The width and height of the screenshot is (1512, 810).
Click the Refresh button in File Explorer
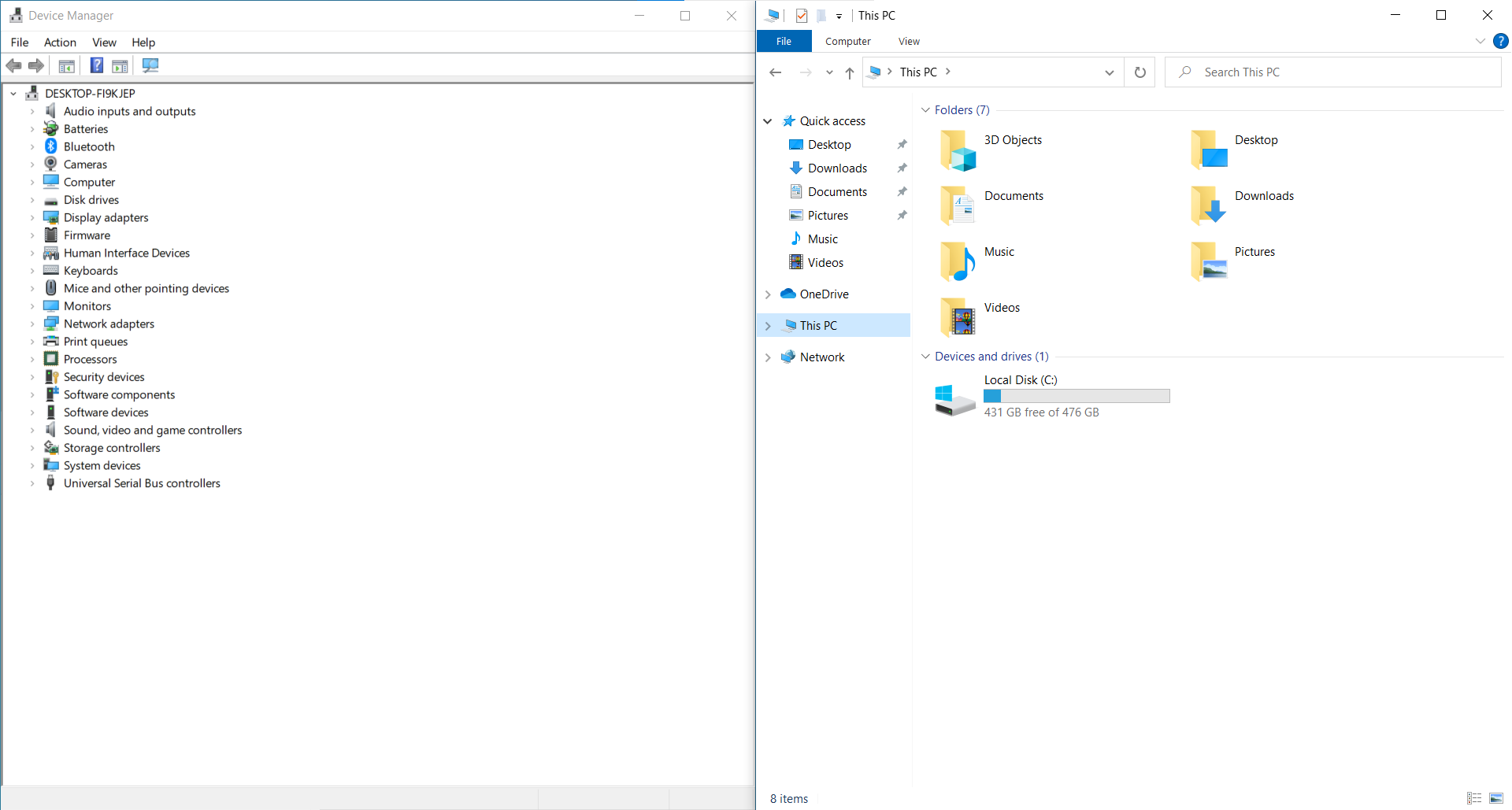pos(1140,72)
